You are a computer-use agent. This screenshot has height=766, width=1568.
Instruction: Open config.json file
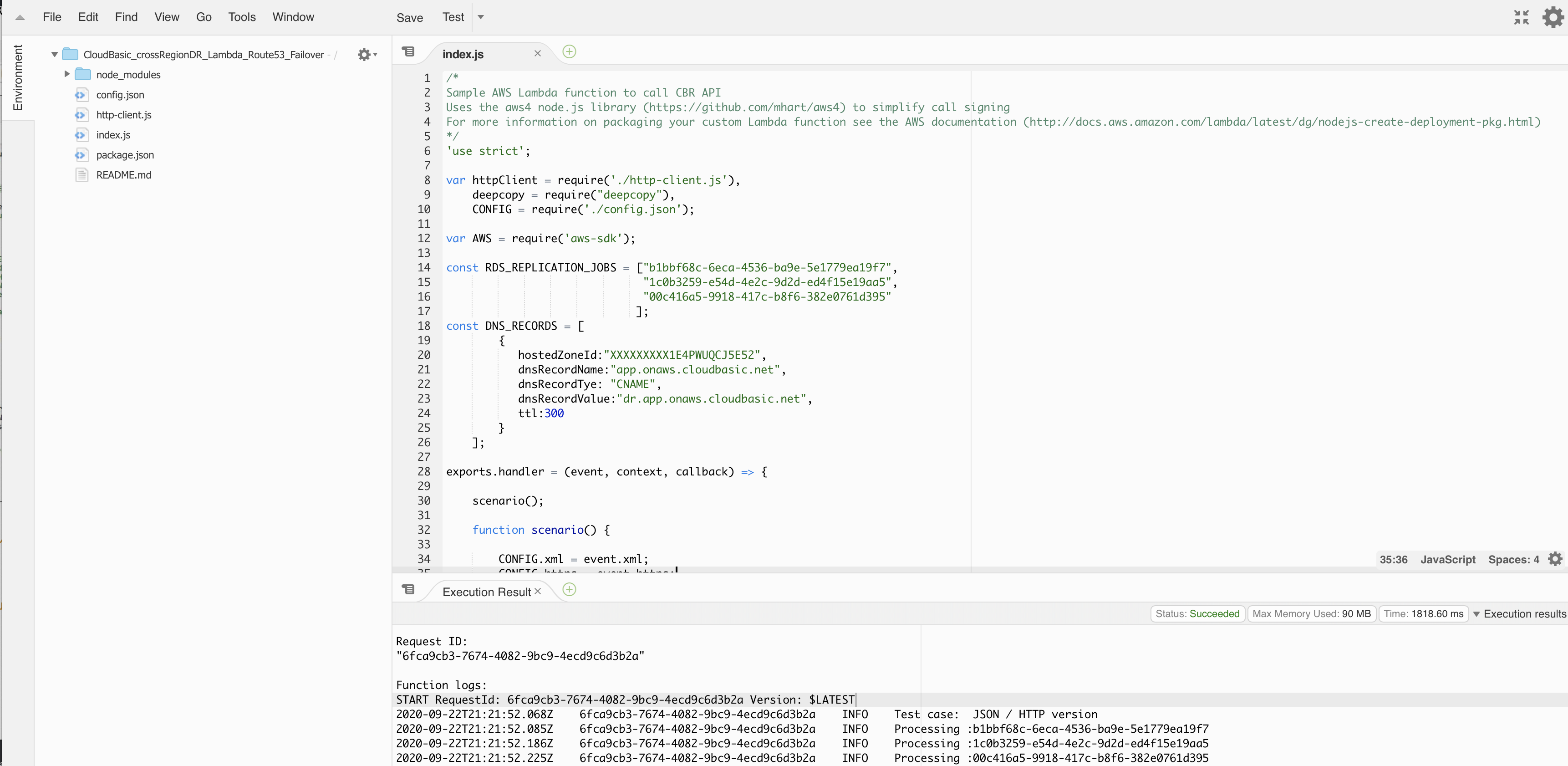[x=120, y=94]
